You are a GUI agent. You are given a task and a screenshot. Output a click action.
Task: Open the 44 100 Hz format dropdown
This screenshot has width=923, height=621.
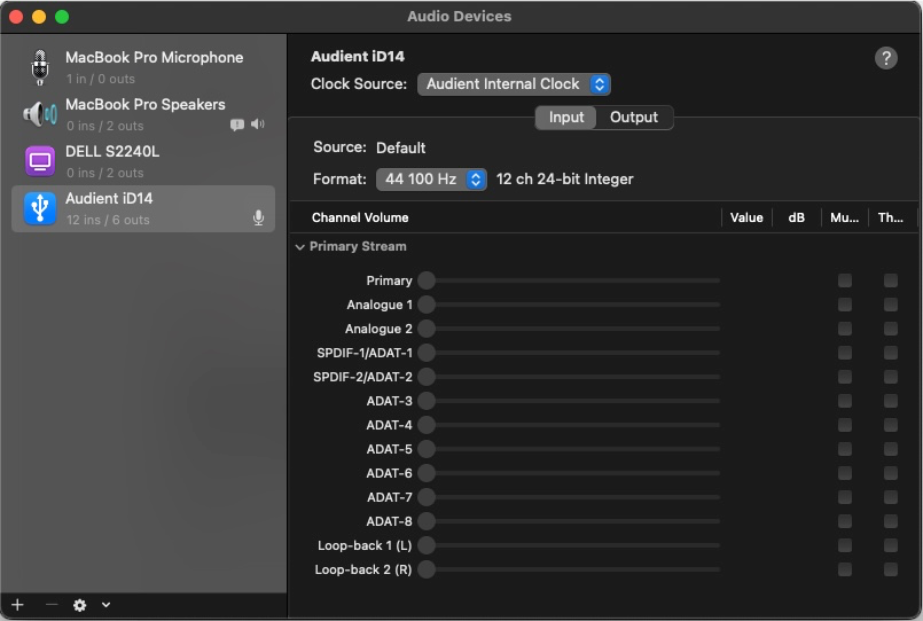pyautogui.click(x=431, y=179)
